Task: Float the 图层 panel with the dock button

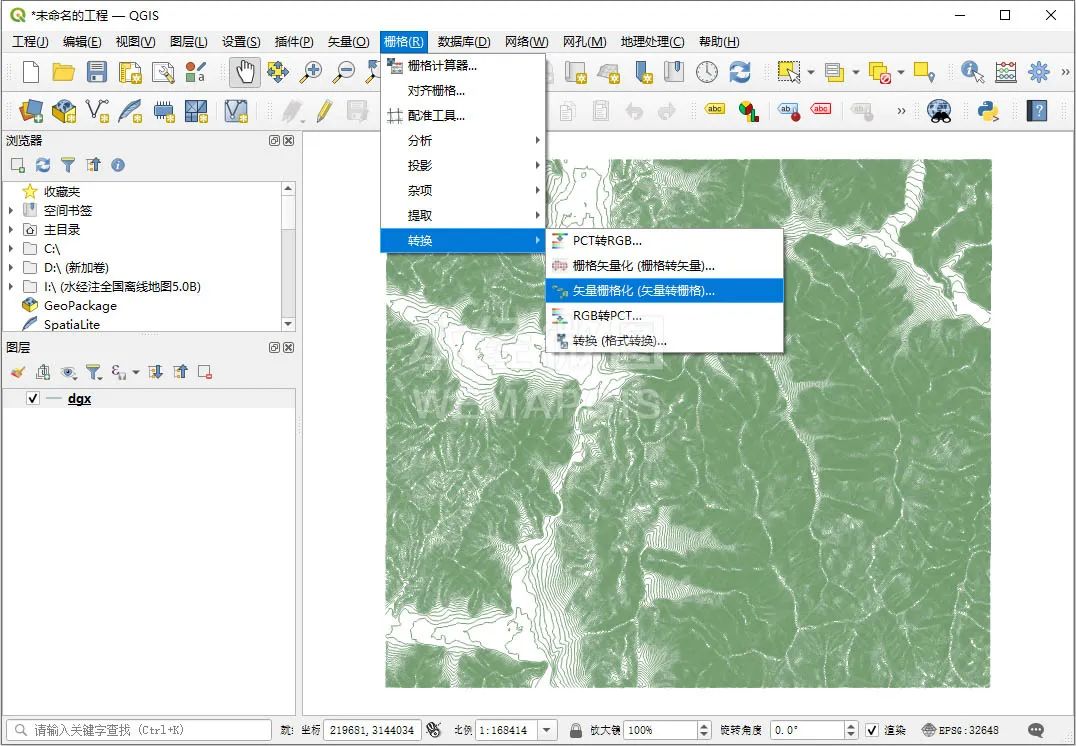Action: (x=274, y=347)
